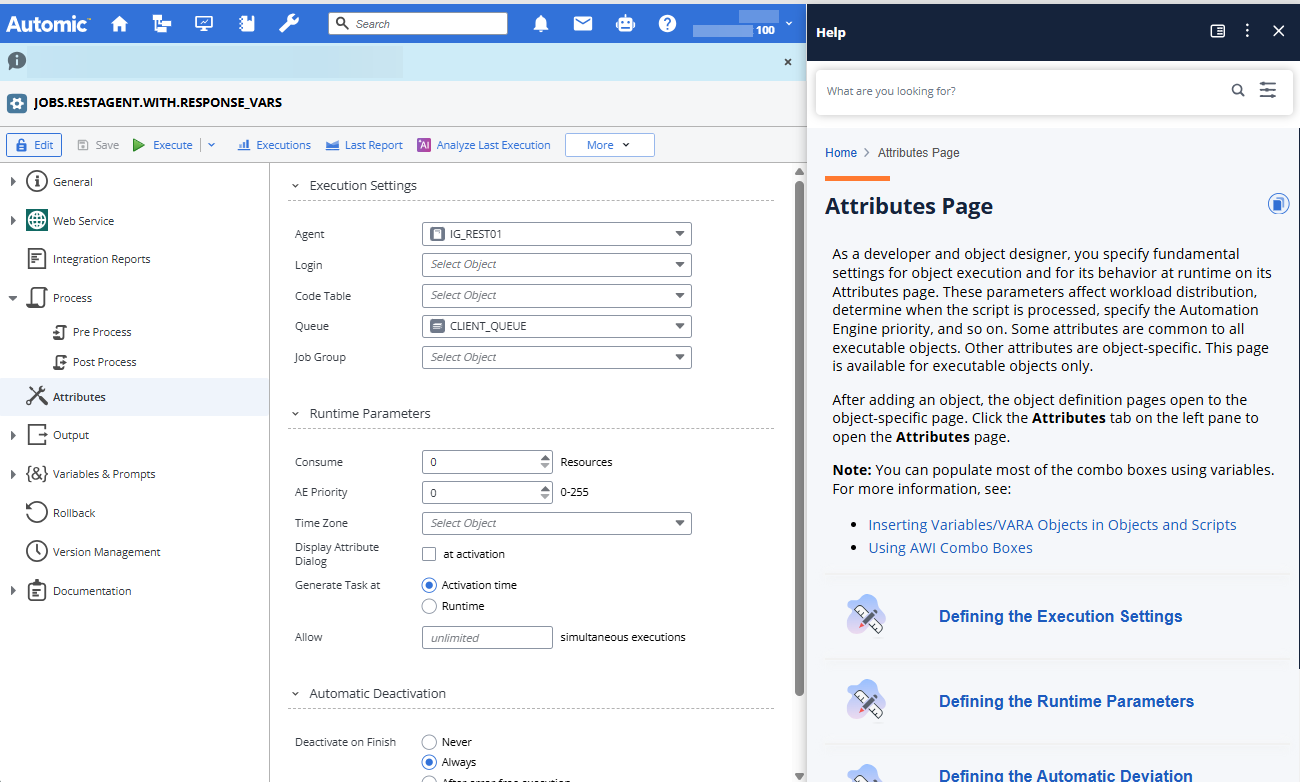Screen dimensions: 1300x782
Task: Launch the chatbot assistant icon
Action: coord(625,23)
